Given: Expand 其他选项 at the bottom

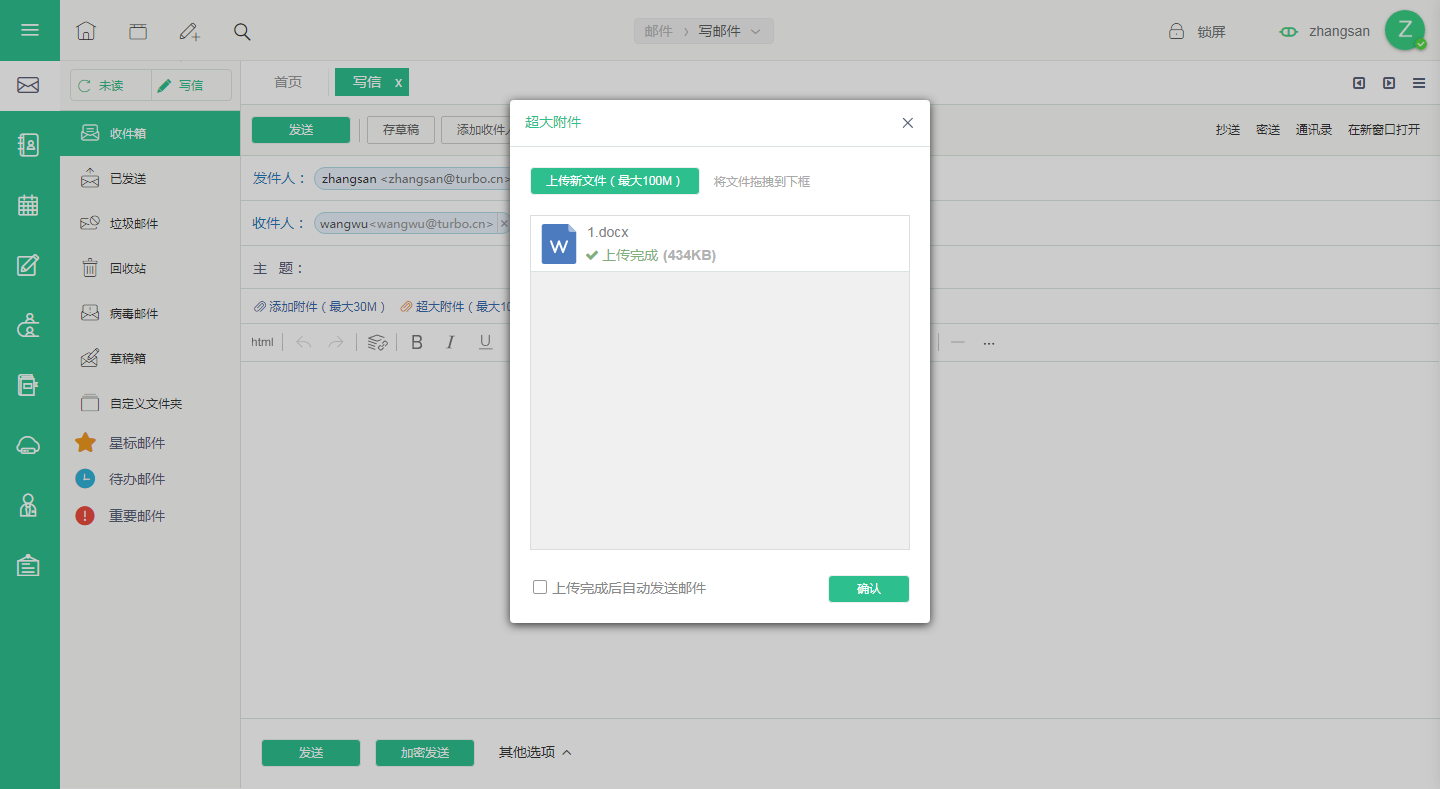Looking at the screenshot, I should [x=535, y=752].
